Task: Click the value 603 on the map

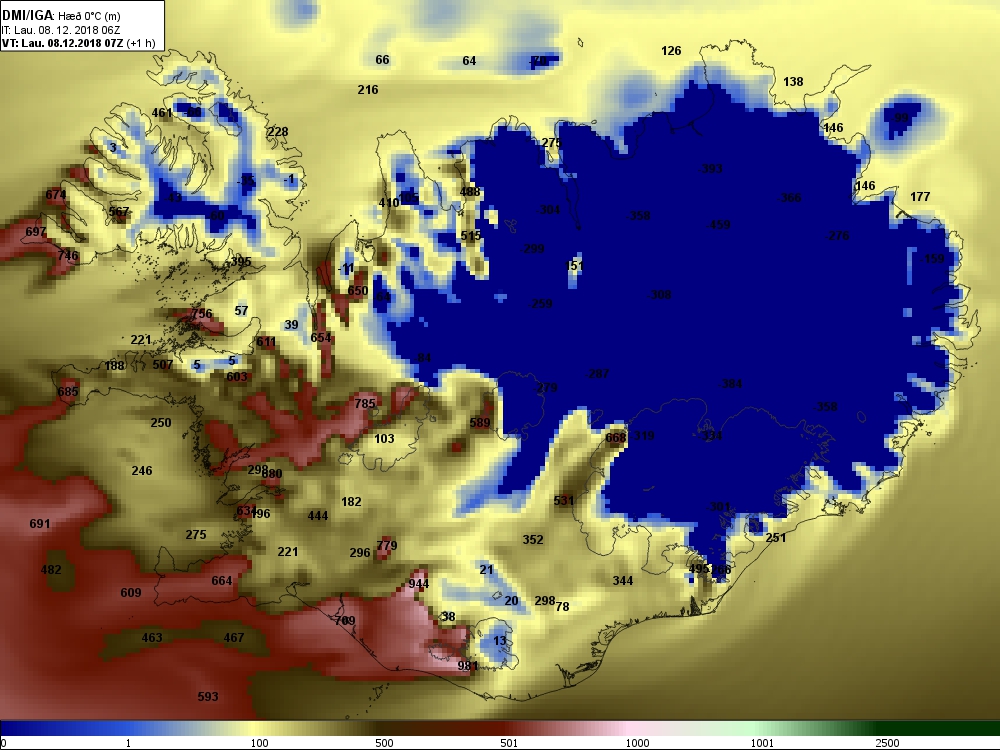Action: point(237,376)
